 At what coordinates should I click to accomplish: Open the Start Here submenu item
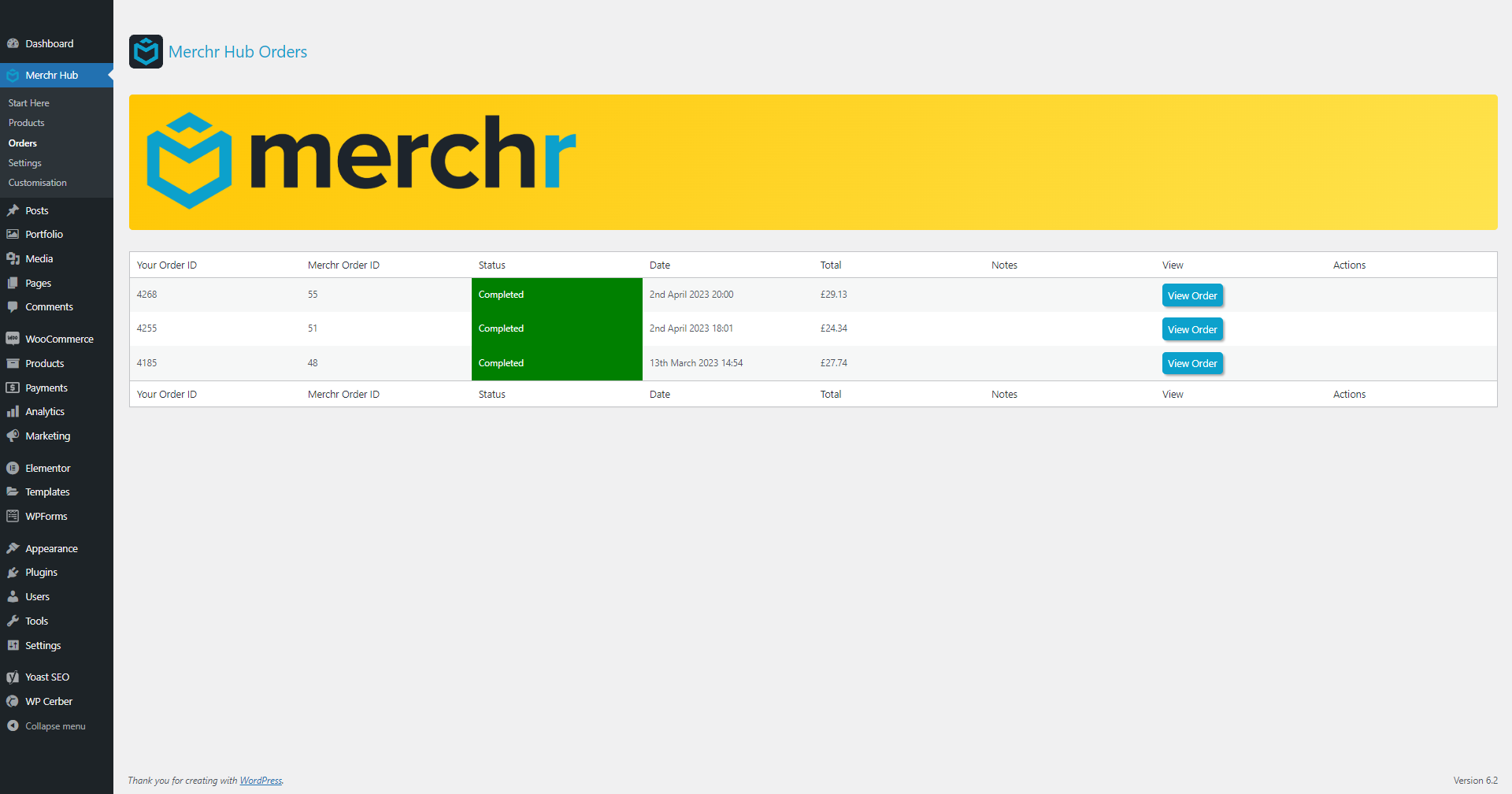pyautogui.click(x=28, y=103)
